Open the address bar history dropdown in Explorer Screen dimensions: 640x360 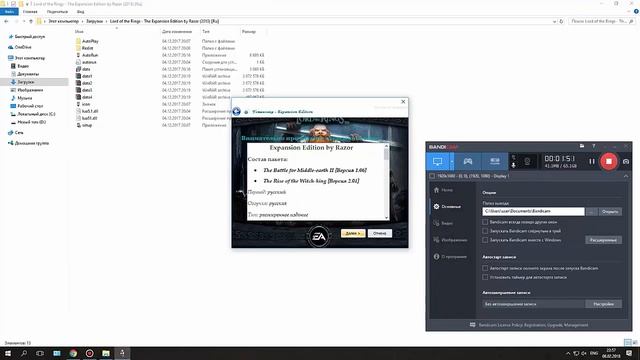click(x=554, y=21)
